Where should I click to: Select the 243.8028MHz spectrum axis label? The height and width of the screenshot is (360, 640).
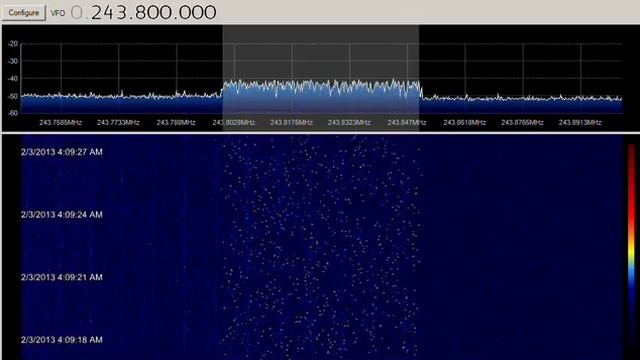click(x=233, y=122)
